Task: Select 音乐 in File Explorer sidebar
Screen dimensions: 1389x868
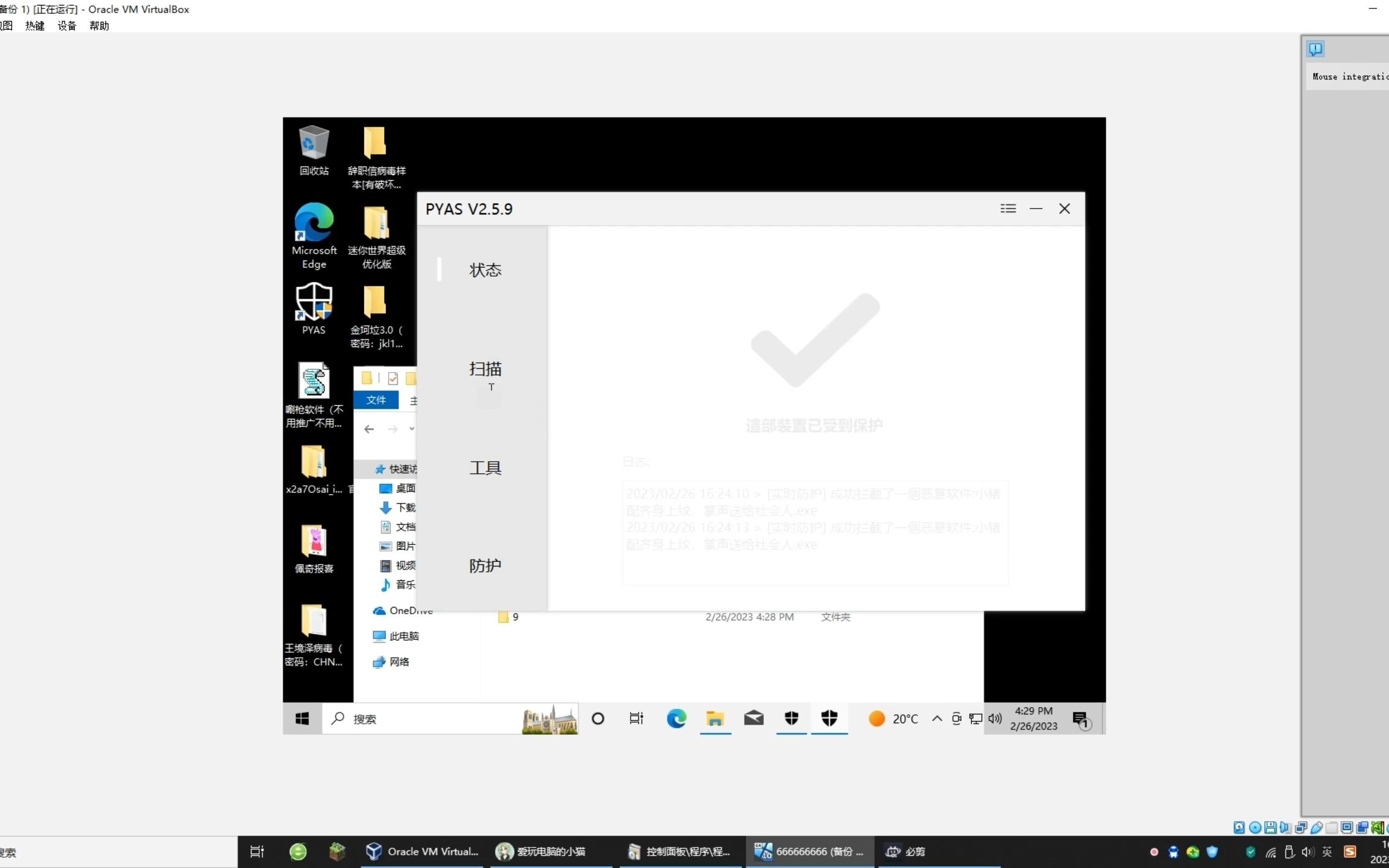Action: [397, 584]
